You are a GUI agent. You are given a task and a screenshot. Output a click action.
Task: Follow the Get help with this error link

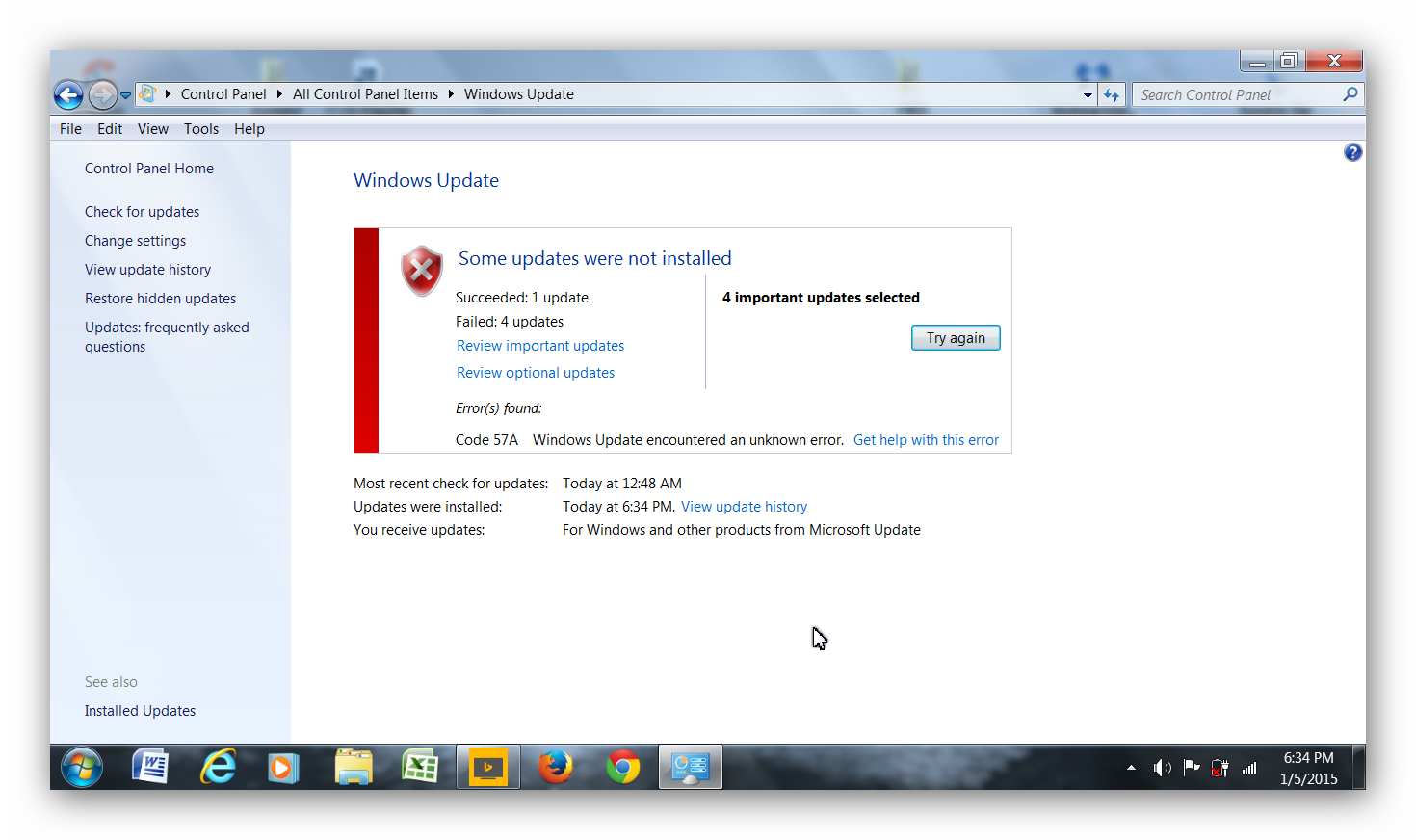[926, 440]
